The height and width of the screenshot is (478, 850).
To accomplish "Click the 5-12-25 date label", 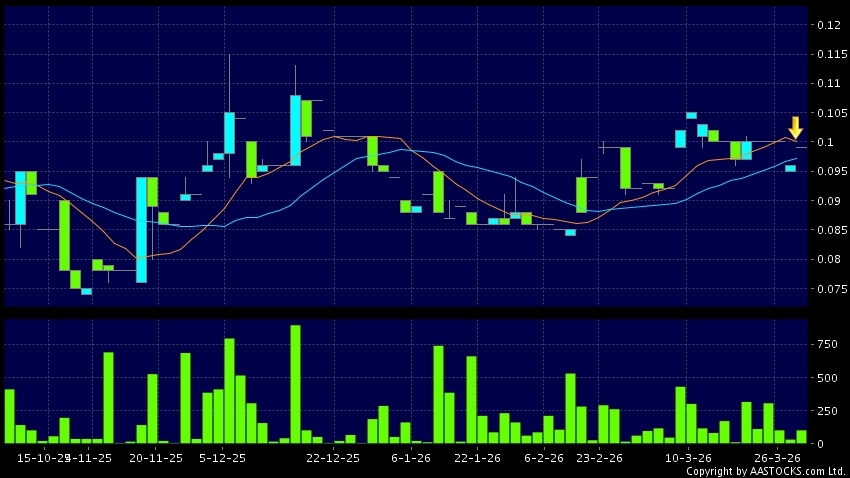I will pyautogui.click(x=222, y=457).
